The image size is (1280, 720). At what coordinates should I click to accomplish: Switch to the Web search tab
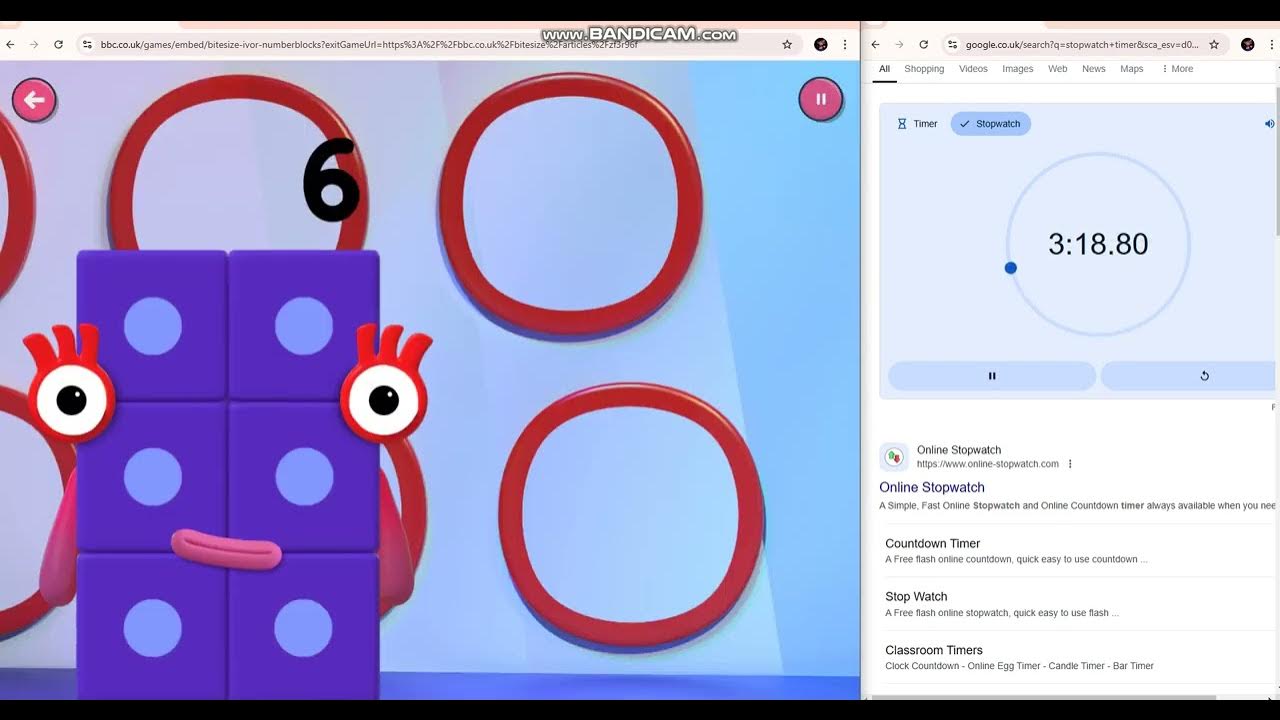tap(1058, 69)
